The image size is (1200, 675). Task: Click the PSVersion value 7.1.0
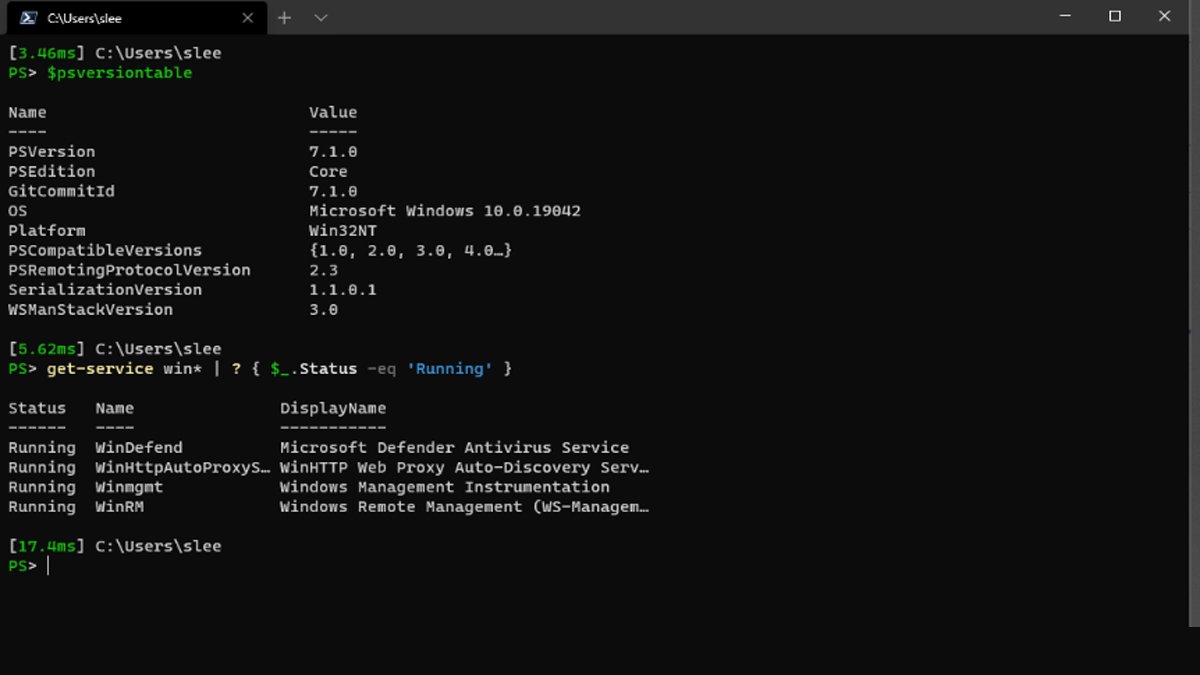(x=332, y=151)
